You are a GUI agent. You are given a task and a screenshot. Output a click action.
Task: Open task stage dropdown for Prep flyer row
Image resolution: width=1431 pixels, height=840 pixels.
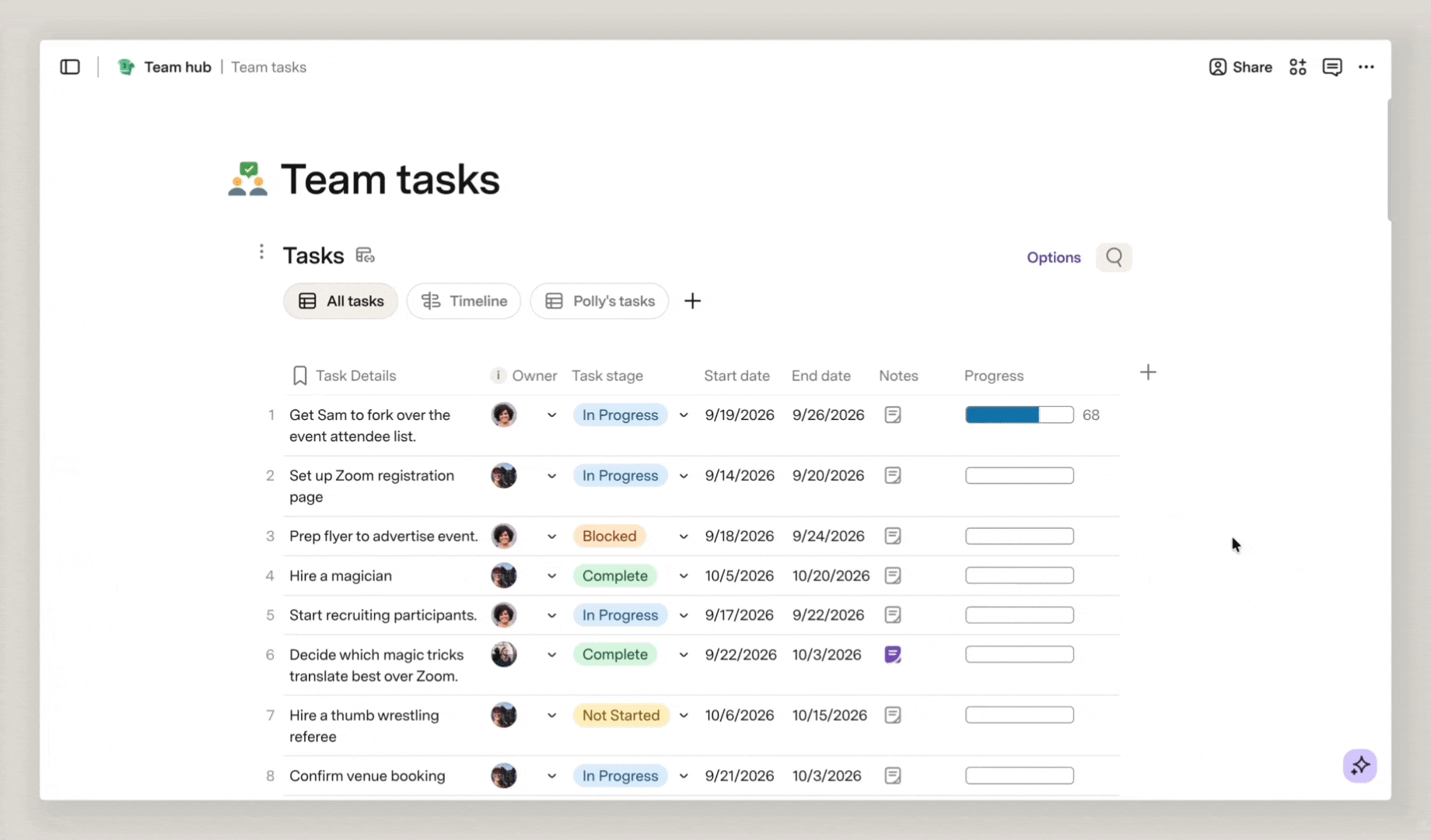pyautogui.click(x=683, y=536)
